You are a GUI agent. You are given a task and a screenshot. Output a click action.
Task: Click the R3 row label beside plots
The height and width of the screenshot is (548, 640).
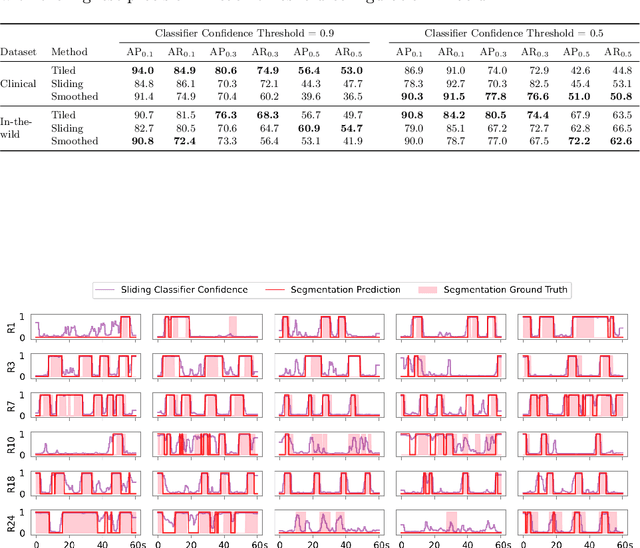(x=12, y=366)
